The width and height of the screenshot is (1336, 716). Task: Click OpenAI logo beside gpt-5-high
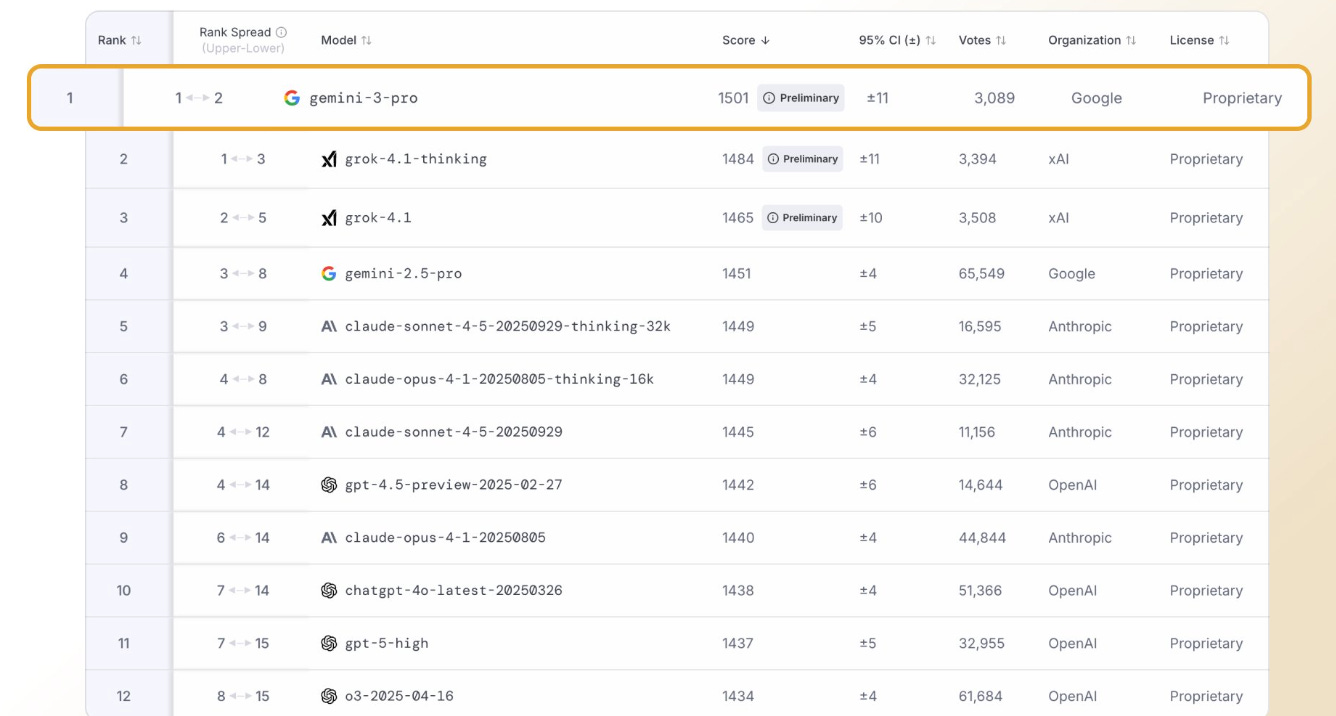click(329, 643)
